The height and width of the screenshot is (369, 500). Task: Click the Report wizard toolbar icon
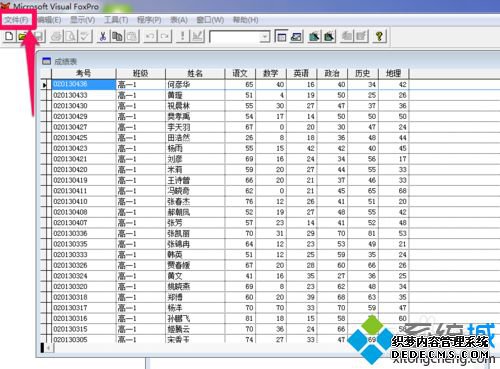[329, 36]
